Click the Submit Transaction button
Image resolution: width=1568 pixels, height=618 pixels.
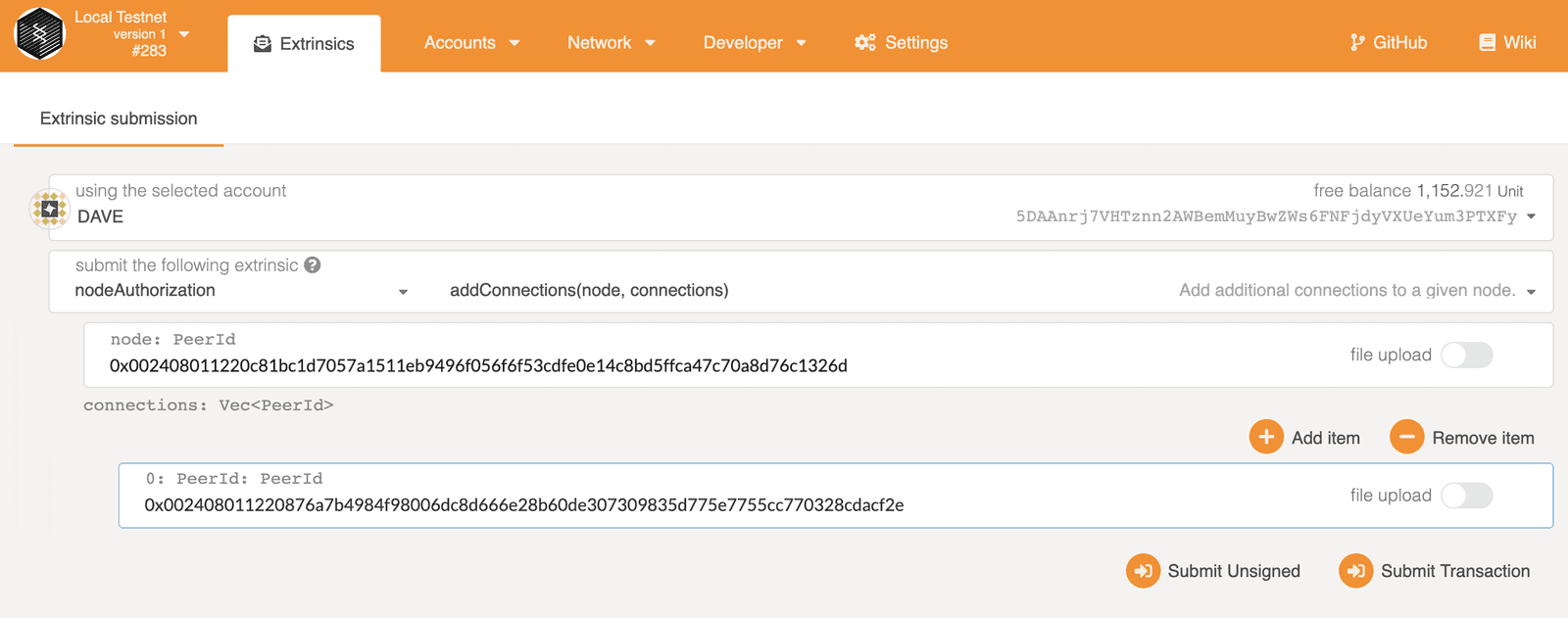coord(1436,571)
